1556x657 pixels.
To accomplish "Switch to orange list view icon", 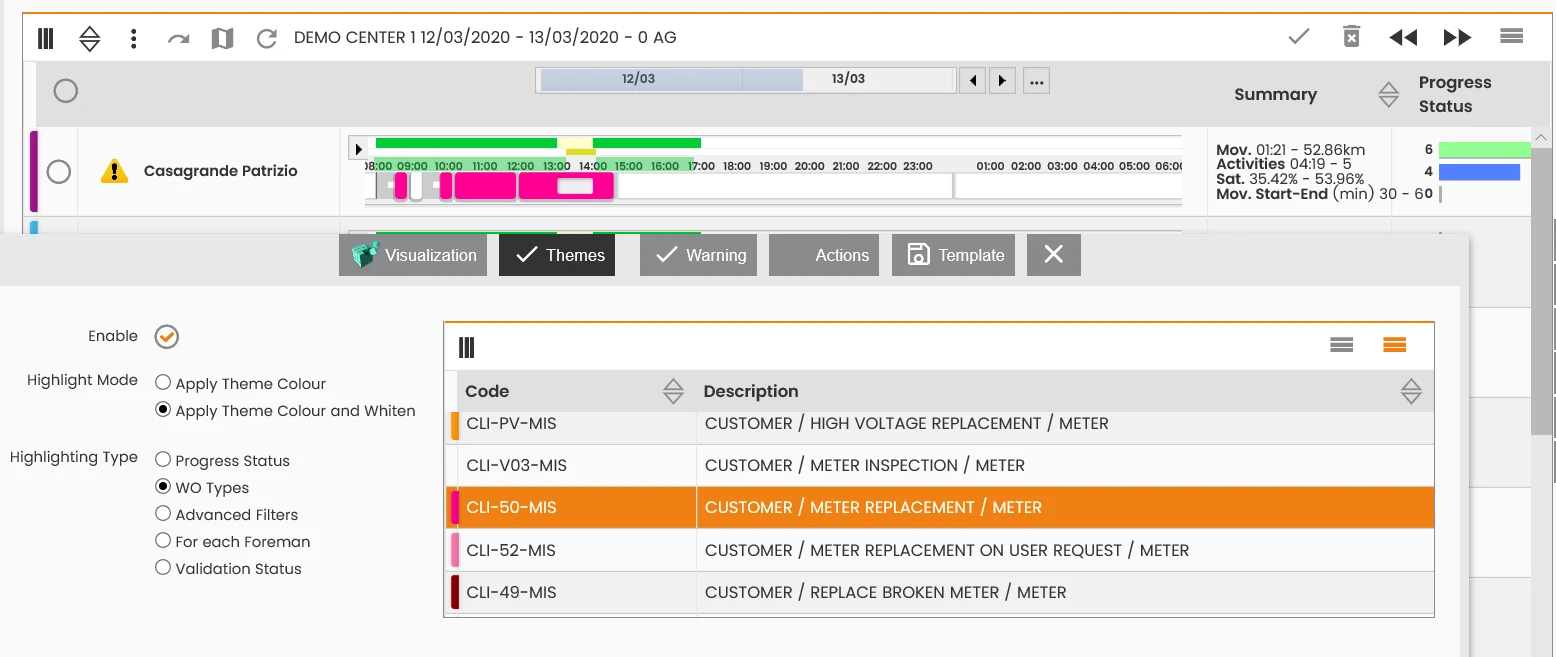I will point(1394,345).
